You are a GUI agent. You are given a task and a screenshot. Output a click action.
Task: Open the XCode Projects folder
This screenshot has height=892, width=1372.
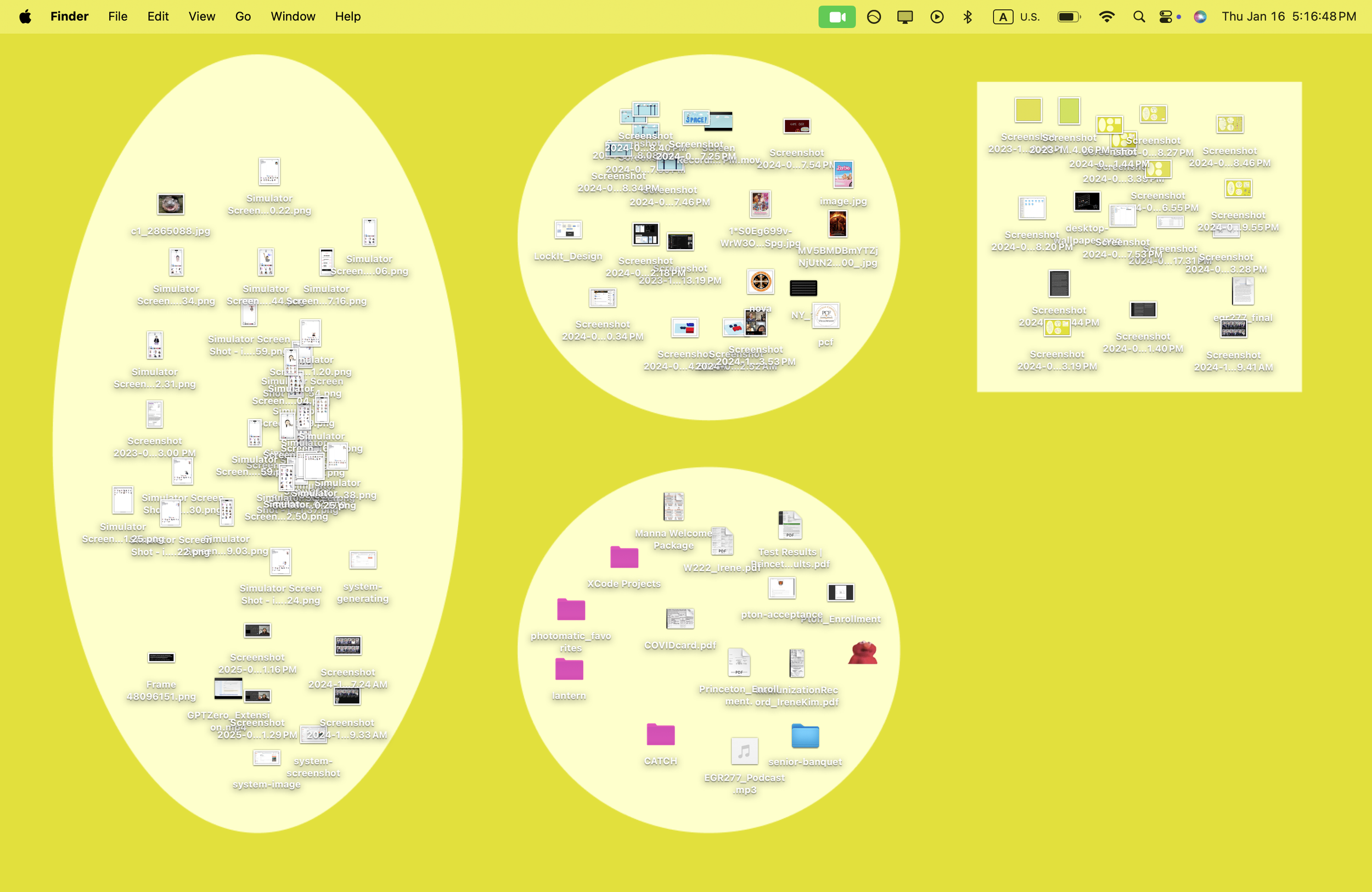pos(624,558)
